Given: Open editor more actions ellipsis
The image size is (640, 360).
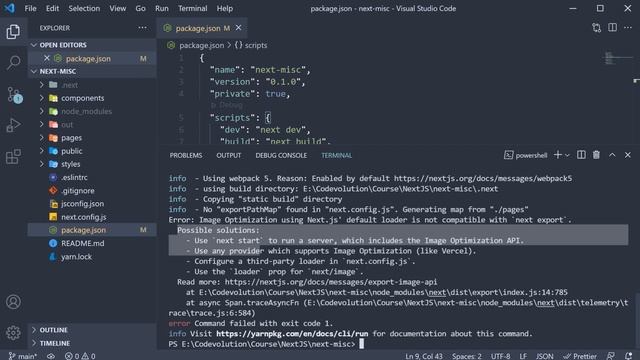Looking at the screenshot, I should (x=628, y=28).
